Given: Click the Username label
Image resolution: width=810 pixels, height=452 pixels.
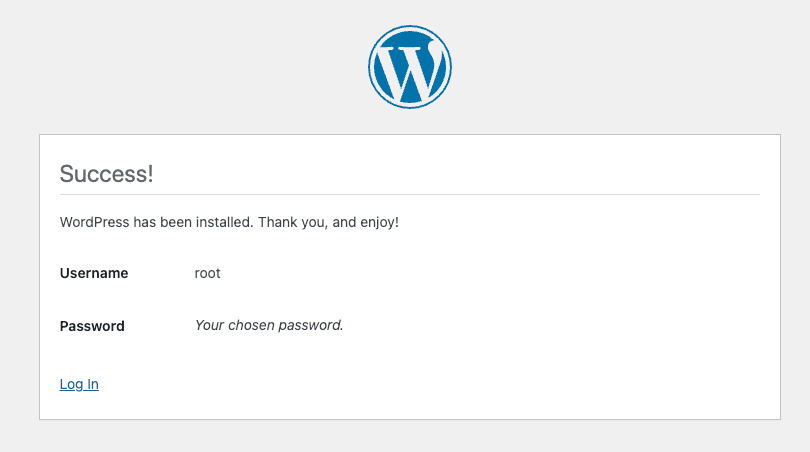Looking at the screenshot, I should pos(94,273).
